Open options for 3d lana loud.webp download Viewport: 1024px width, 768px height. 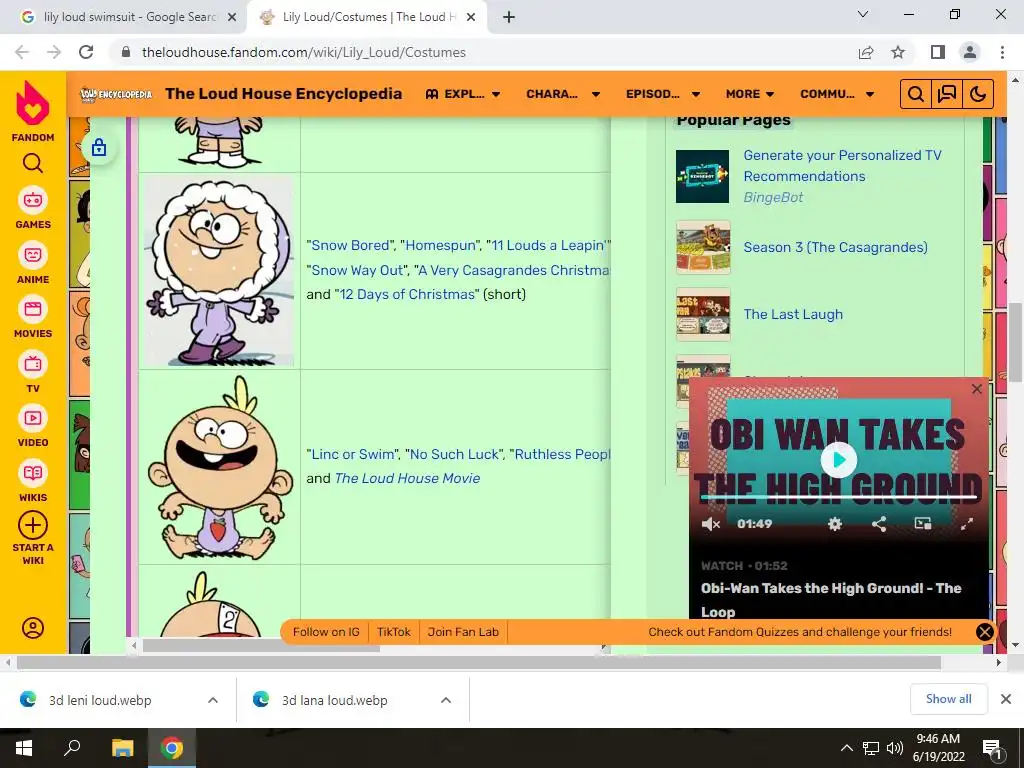coord(446,700)
